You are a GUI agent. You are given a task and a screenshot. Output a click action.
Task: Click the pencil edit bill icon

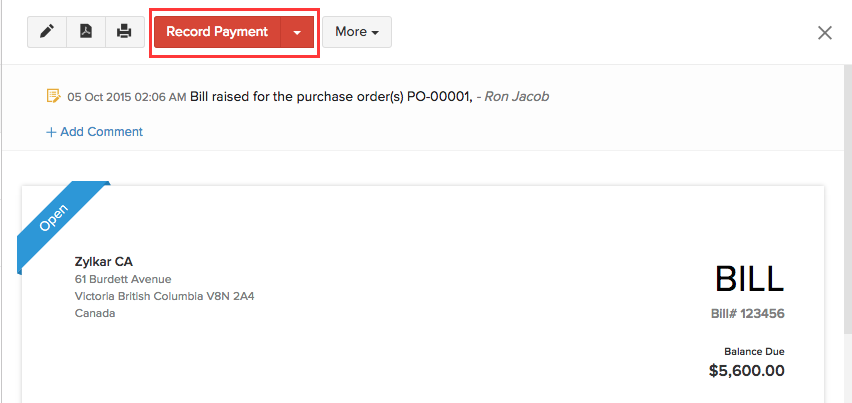click(x=47, y=32)
